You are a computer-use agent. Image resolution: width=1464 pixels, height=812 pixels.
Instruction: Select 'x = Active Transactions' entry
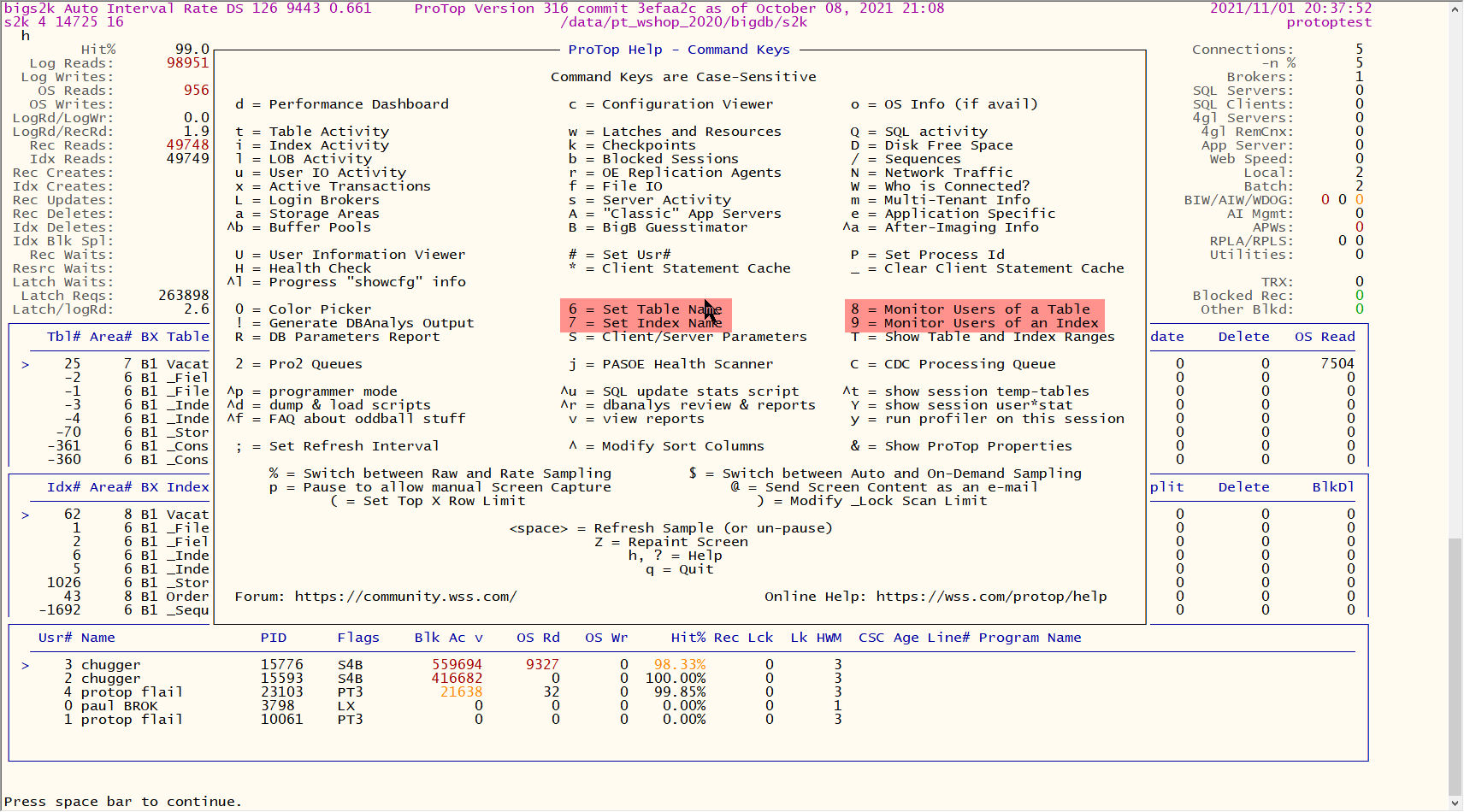point(333,186)
